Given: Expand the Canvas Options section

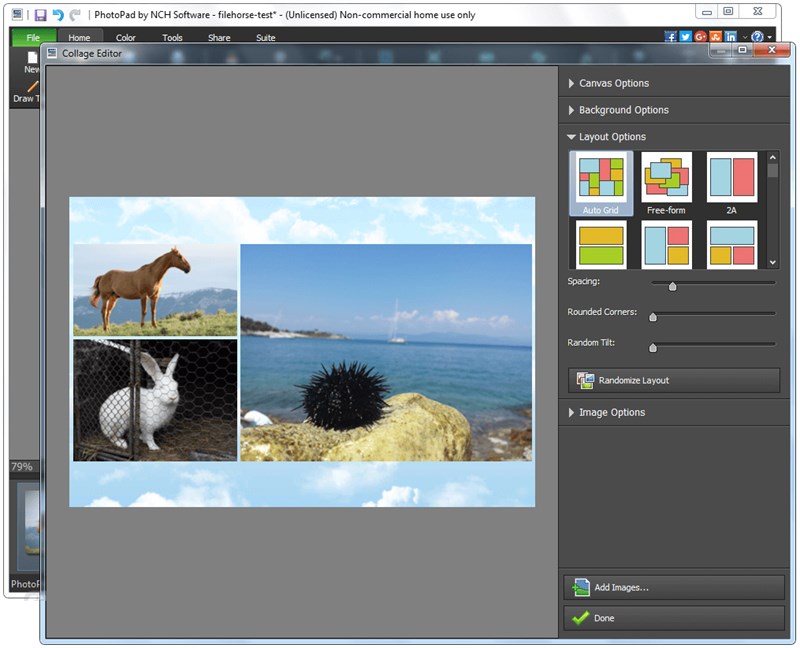Looking at the screenshot, I should 613,83.
